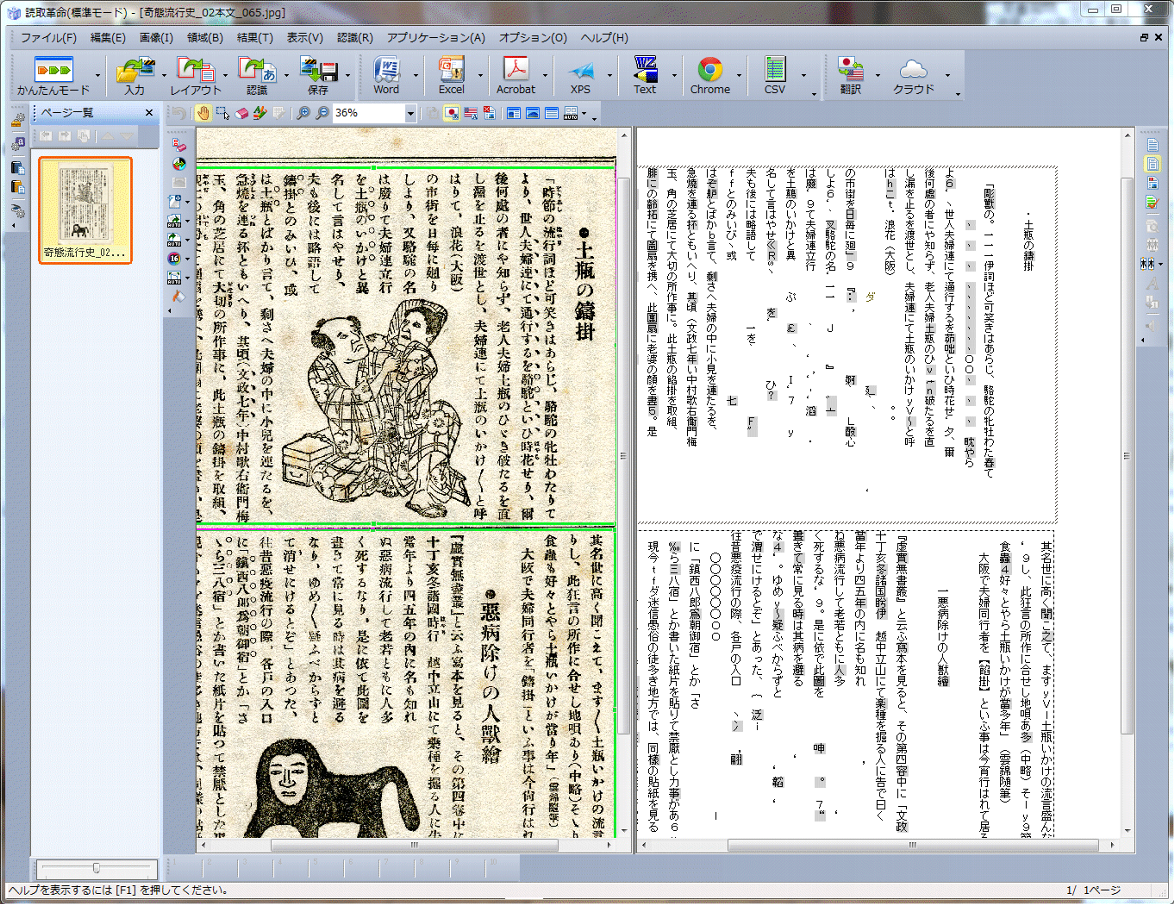Click the レイアウト layout icon
Image resolution: width=1174 pixels, height=904 pixels.
tap(195, 76)
